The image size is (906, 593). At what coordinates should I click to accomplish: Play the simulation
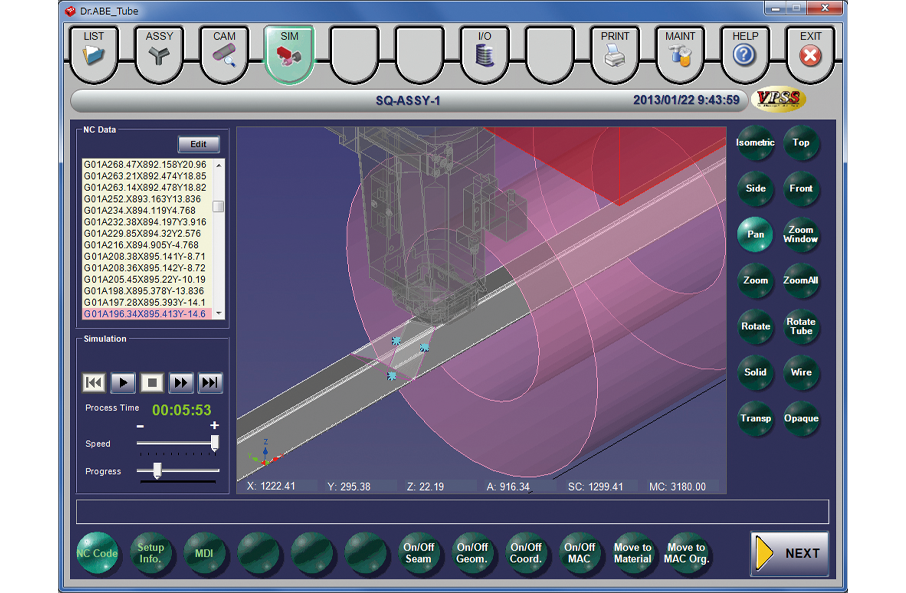pos(122,383)
